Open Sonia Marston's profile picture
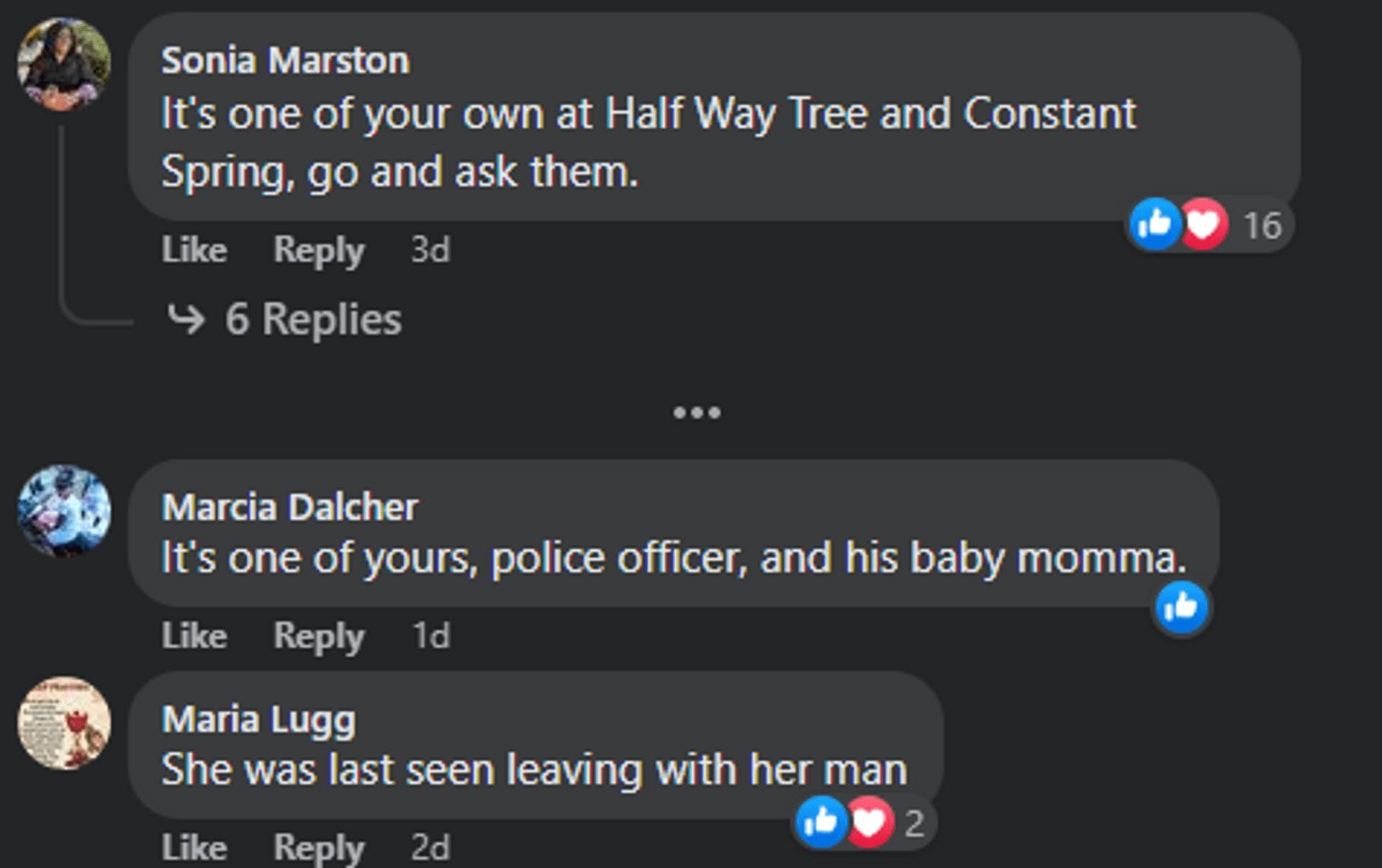The image size is (1382, 868). click(64, 64)
